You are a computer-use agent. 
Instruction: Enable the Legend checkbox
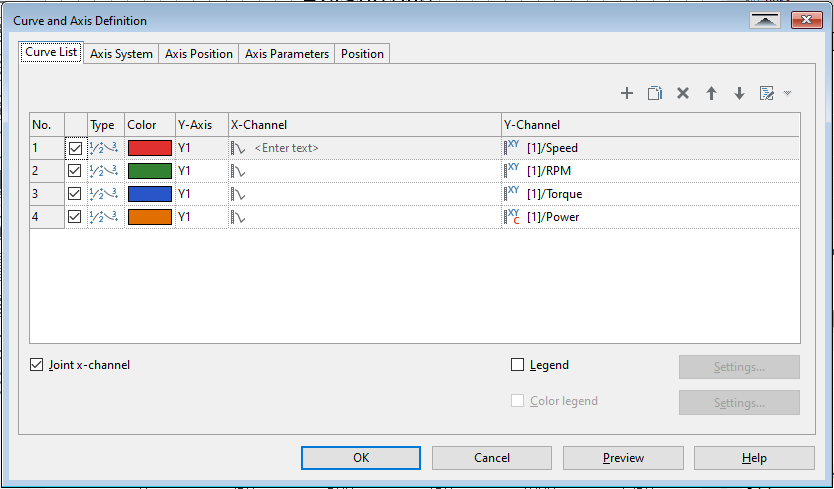click(517, 365)
